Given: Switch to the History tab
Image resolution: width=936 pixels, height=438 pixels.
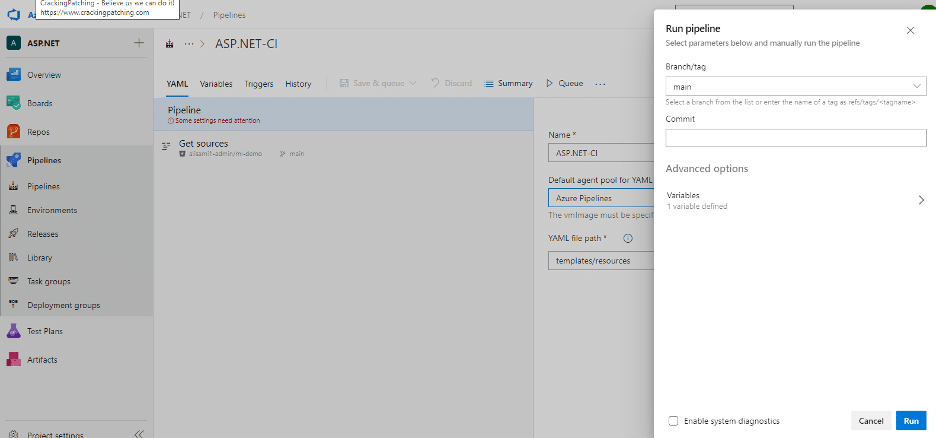Looking at the screenshot, I should coord(298,84).
